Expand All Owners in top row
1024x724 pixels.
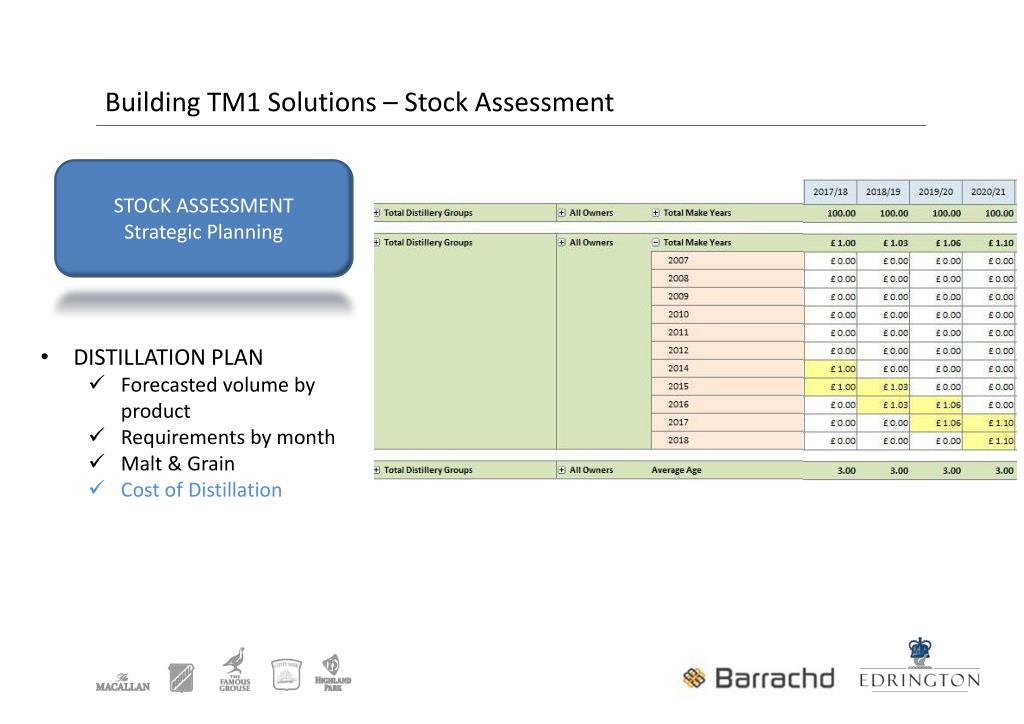[x=562, y=213]
